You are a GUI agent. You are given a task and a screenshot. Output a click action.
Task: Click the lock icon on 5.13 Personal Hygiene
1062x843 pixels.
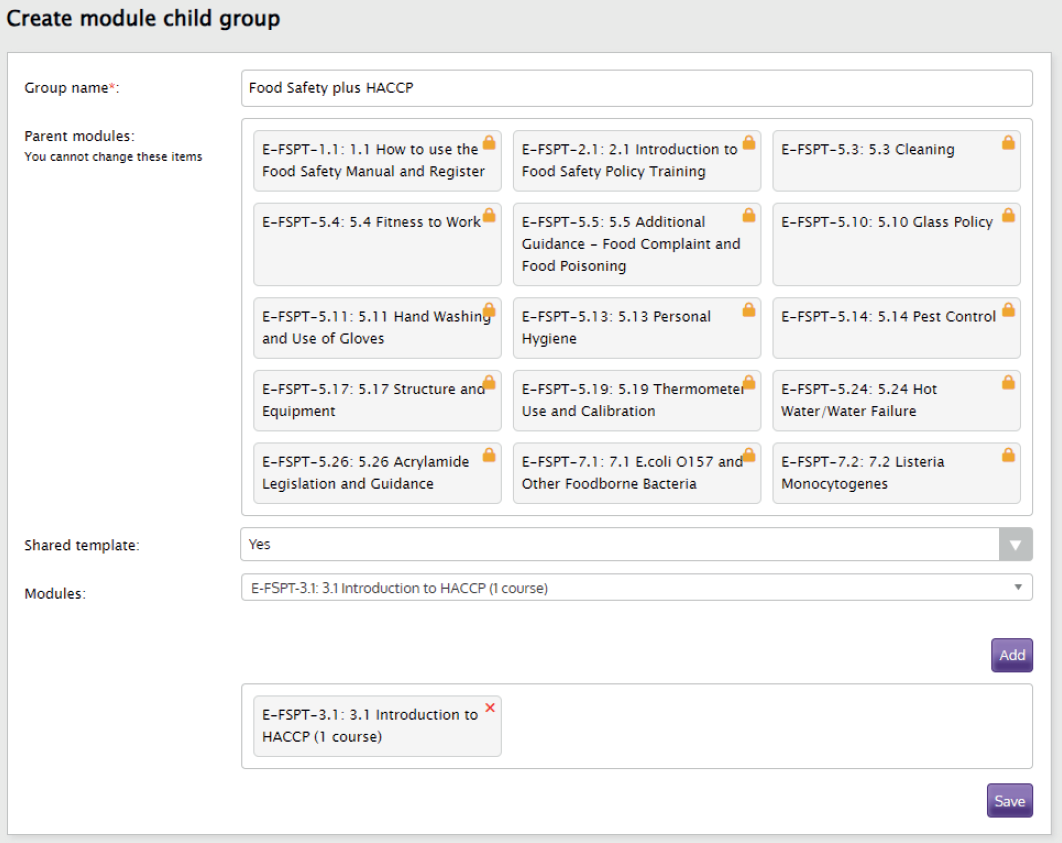pos(748,309)
